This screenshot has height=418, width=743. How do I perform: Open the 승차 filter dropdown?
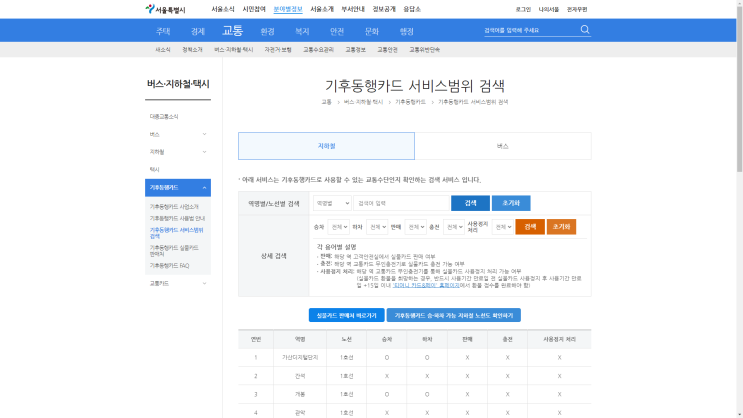pos(338,227)
